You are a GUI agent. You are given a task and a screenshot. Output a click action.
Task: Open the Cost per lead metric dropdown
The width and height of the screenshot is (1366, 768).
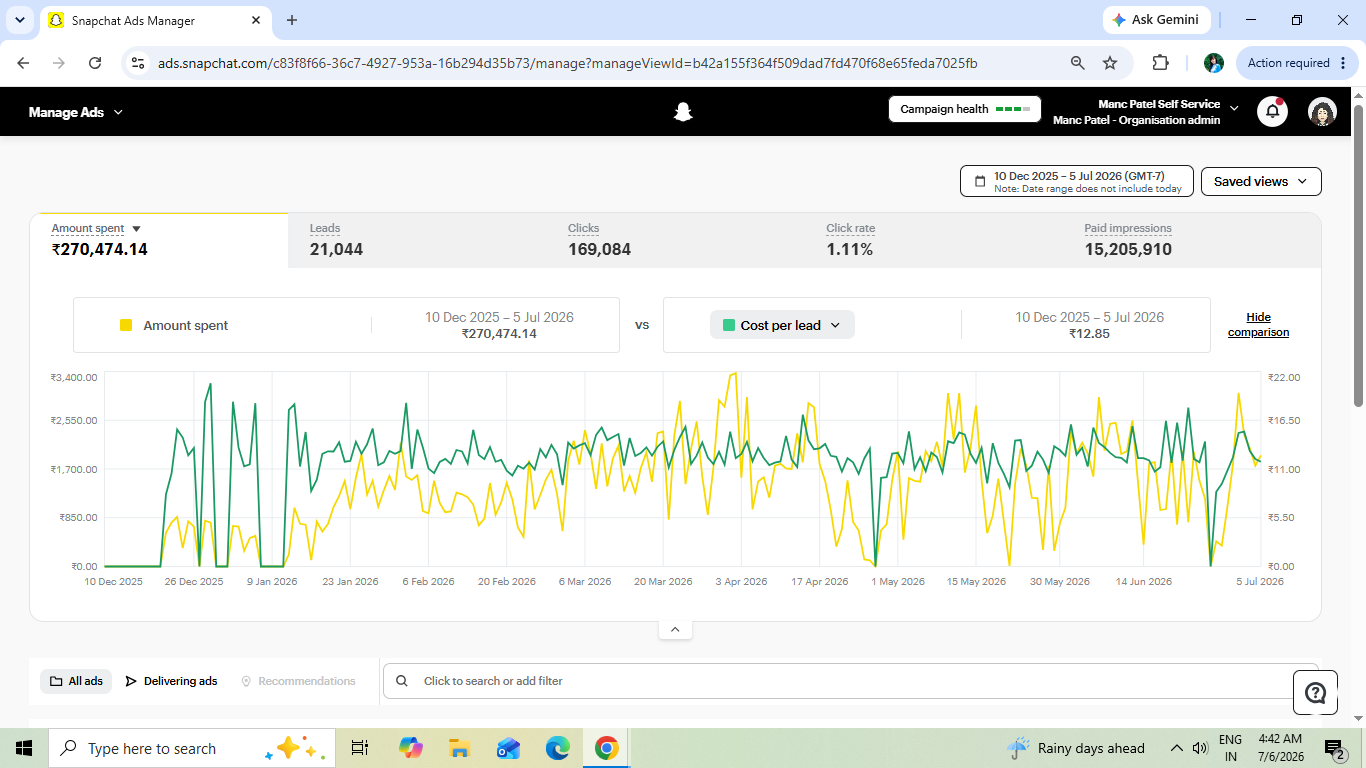click(x=782, y=325)
